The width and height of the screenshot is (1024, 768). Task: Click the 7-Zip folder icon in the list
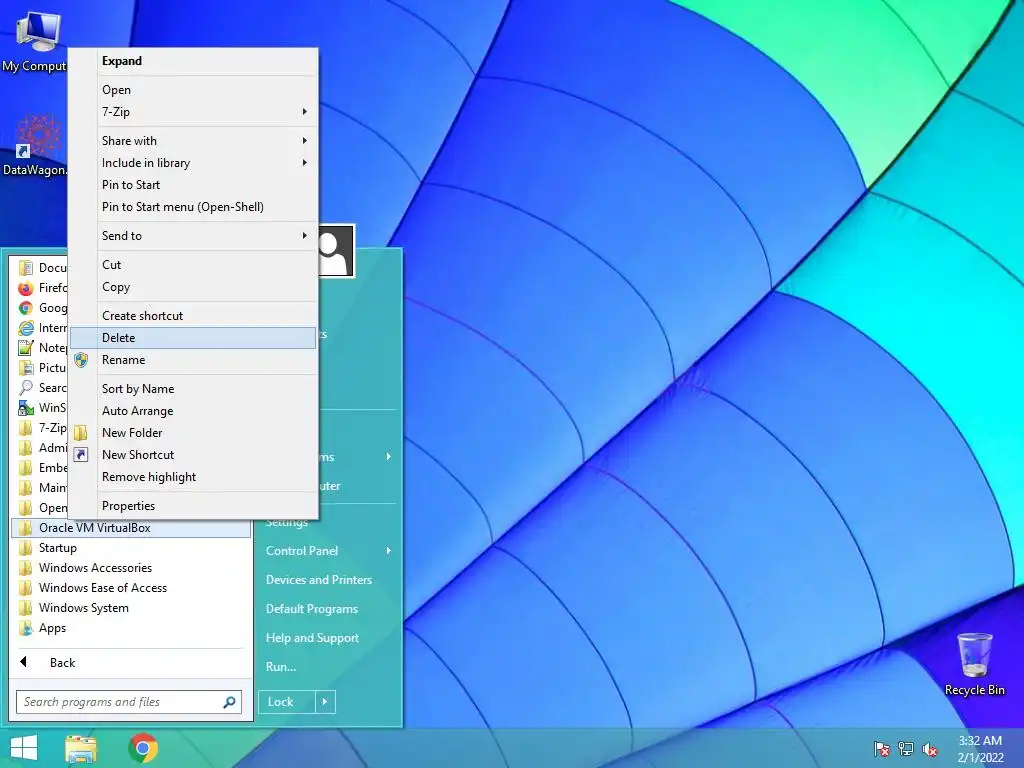(25, 428)
